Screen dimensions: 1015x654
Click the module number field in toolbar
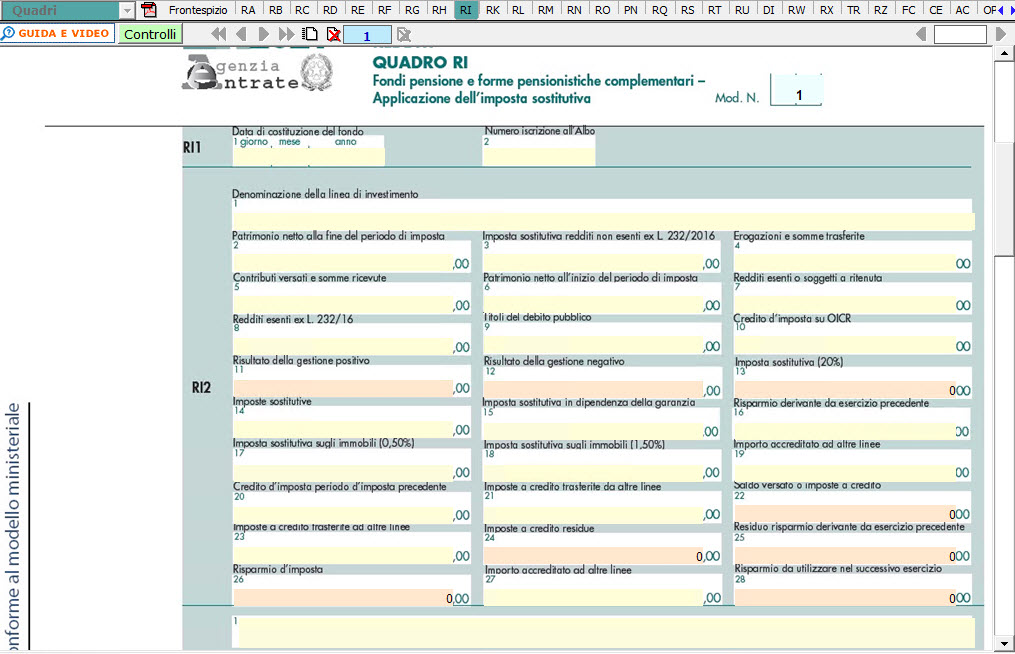[x=367, y=35]
